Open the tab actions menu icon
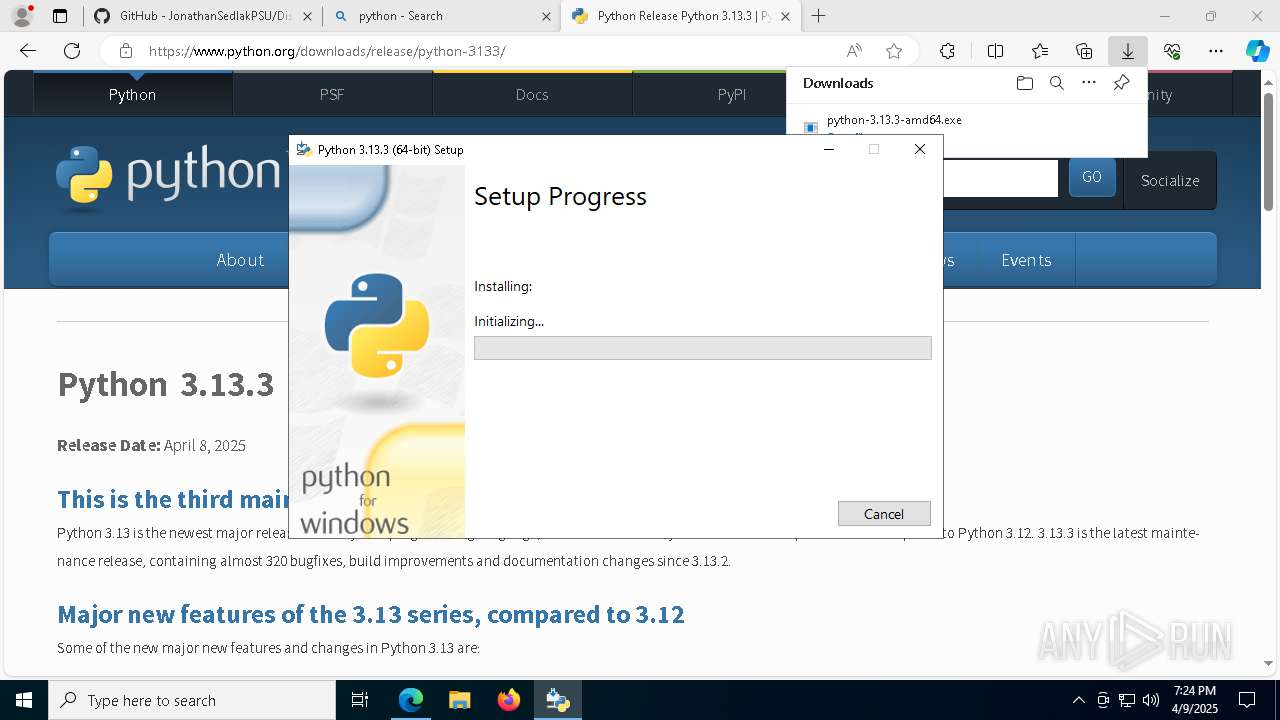The width and height of the screenshot is (1280, 720). 60,16
